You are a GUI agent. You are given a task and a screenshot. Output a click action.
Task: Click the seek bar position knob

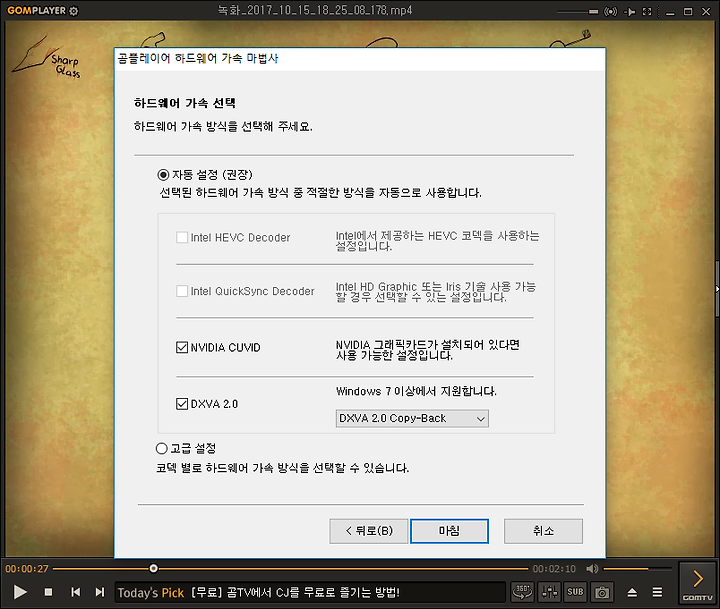(153, 569)
